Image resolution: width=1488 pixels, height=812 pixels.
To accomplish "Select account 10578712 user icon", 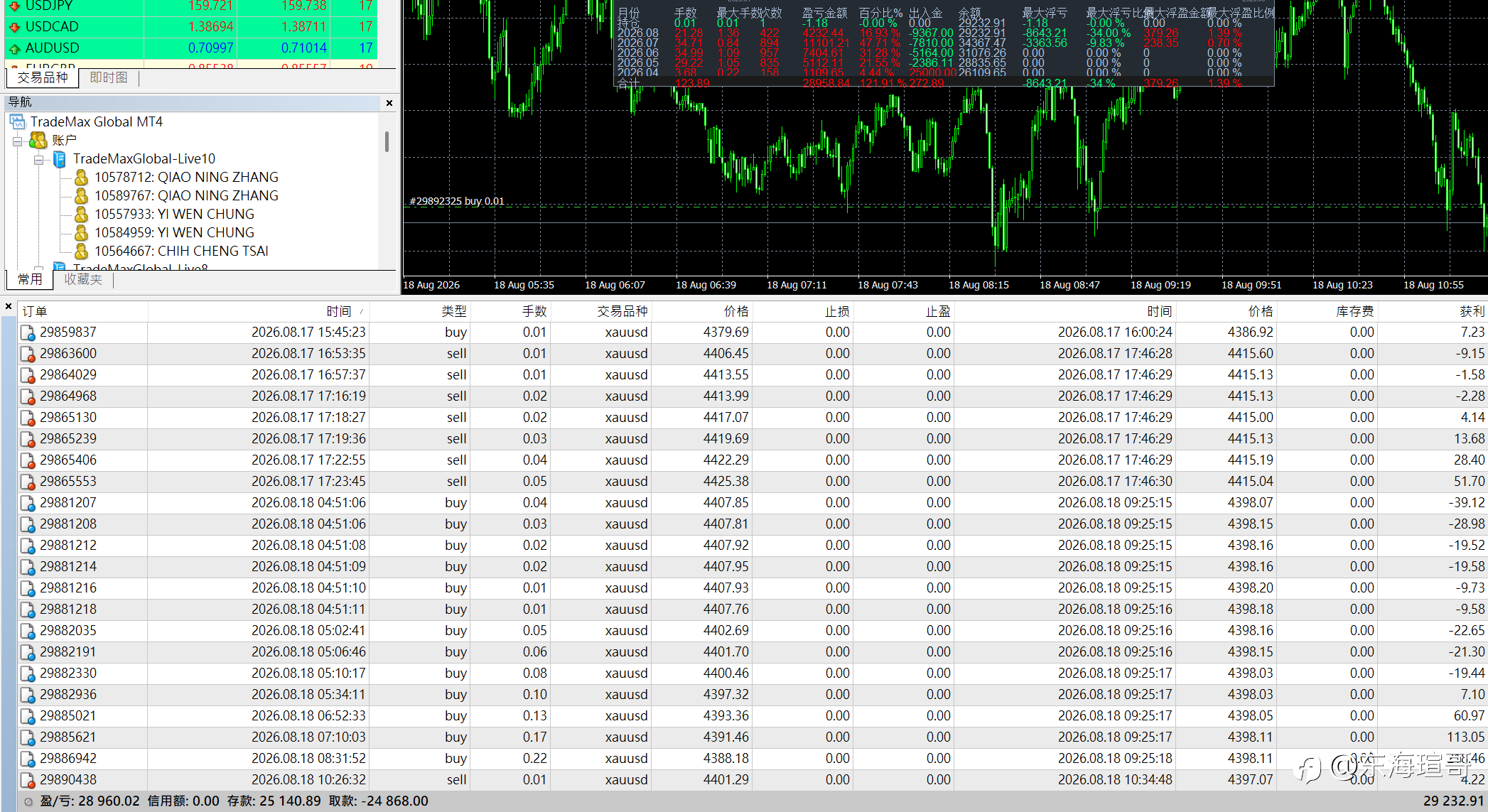I will pyautogui.click(x=82, y=178).
